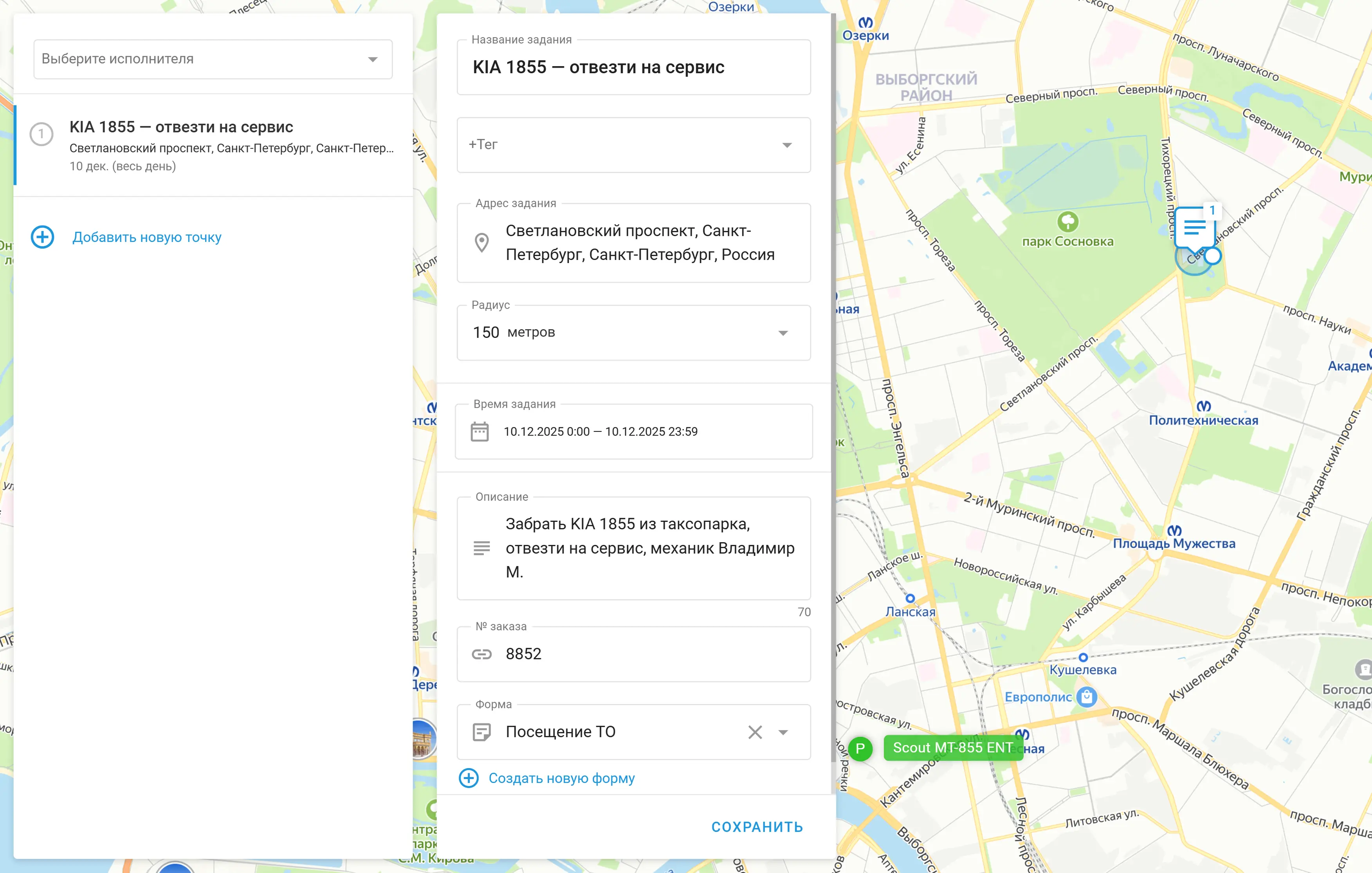The image size is (1372, 873).
Task: Open the Выберите исполнителя dropdown
Action: (213, 59)
